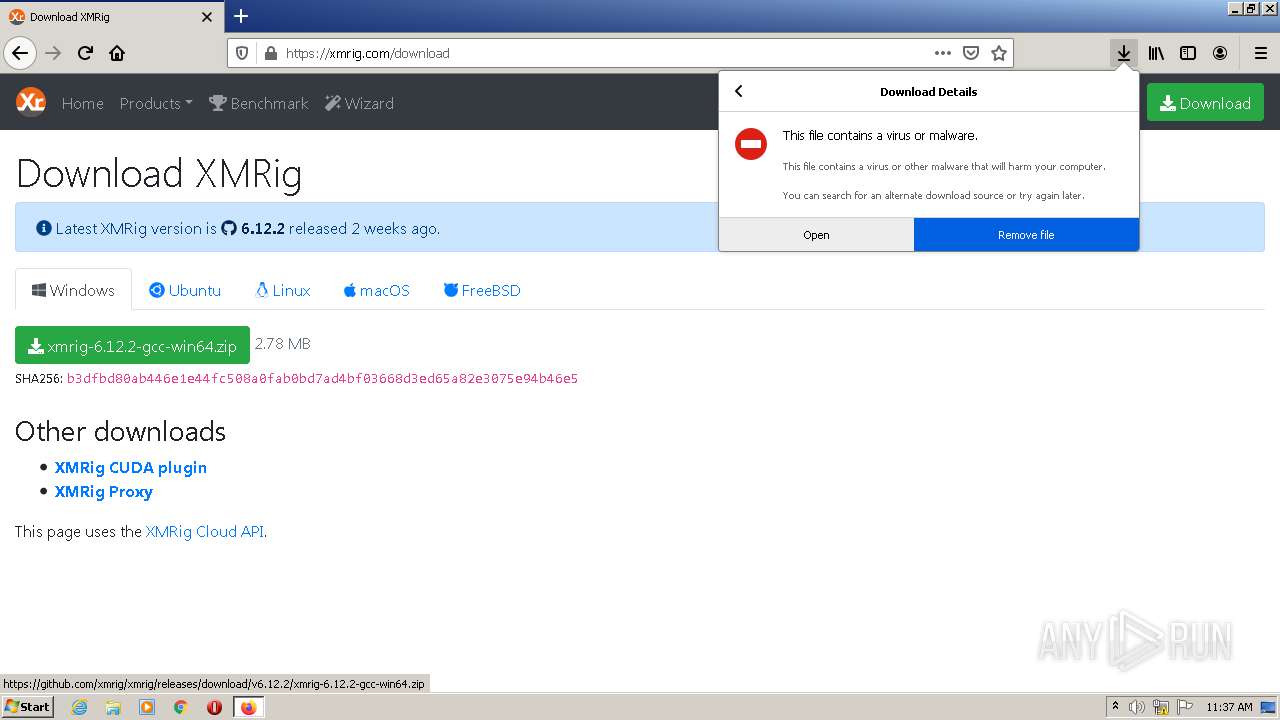Open Windows Explorer from taskbar

tap(113, 707)
